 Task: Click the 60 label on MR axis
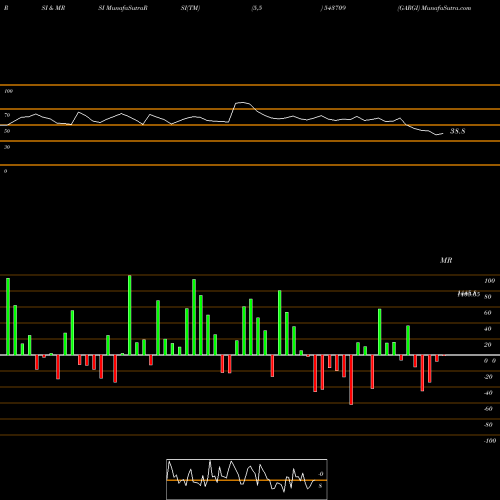point(488,313)
